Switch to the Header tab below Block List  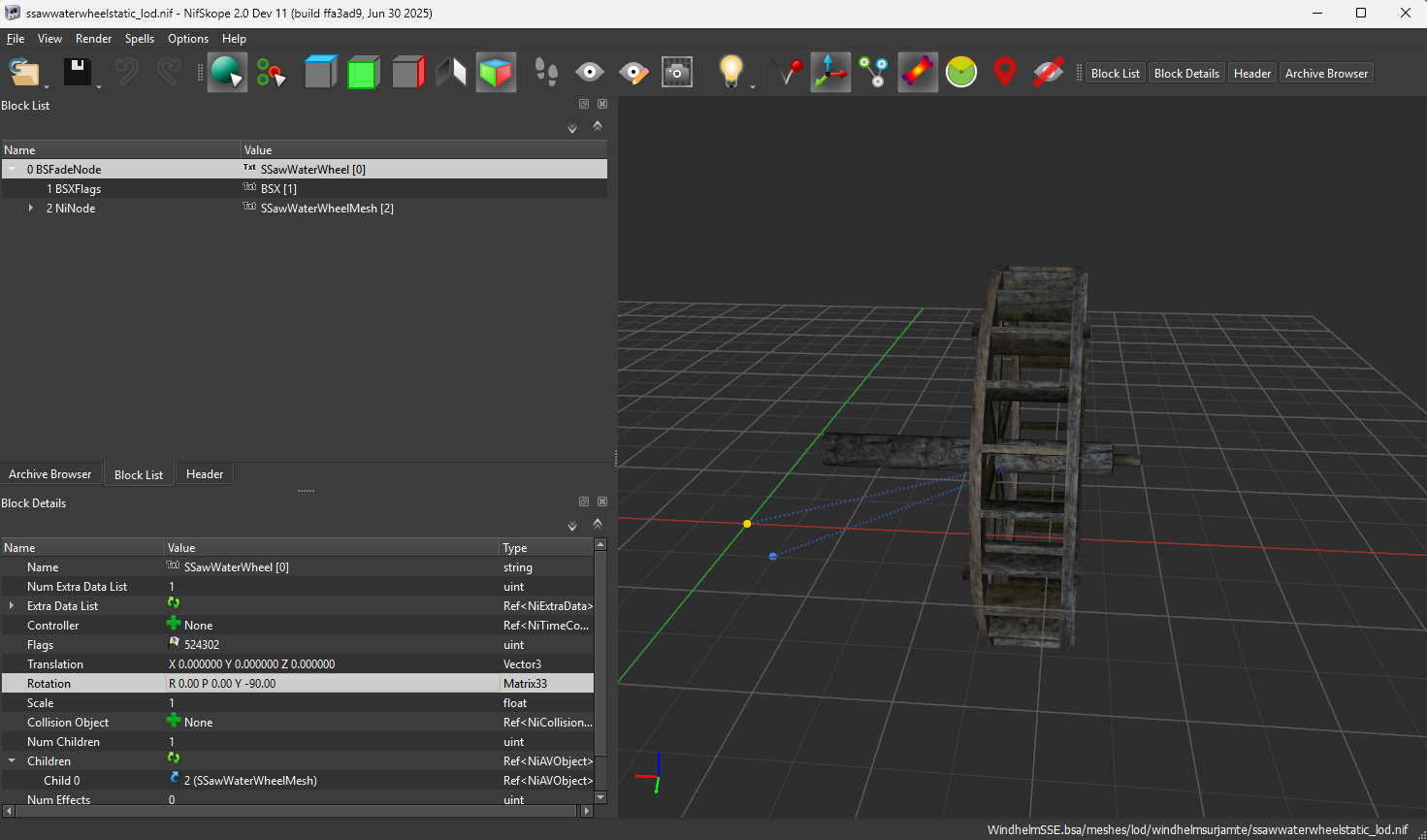coord(205,474)
